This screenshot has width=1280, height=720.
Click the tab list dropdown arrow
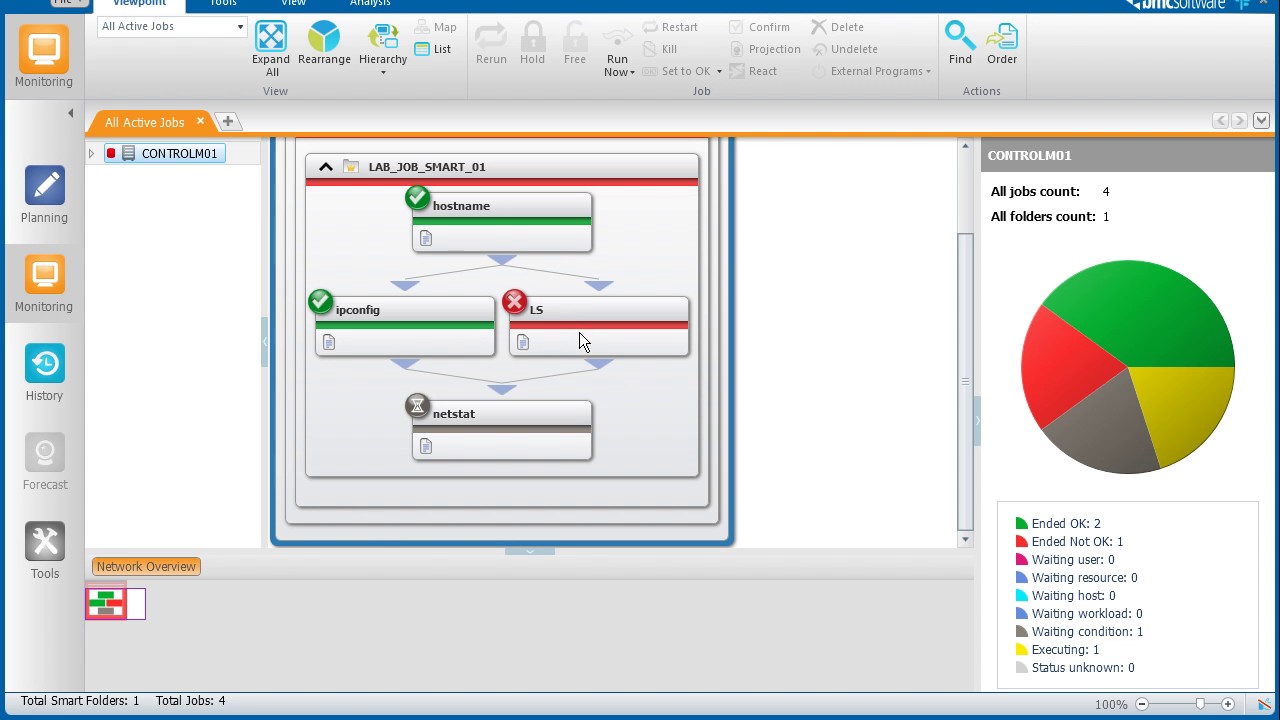pyautogui.click(x=1261, y=121)
